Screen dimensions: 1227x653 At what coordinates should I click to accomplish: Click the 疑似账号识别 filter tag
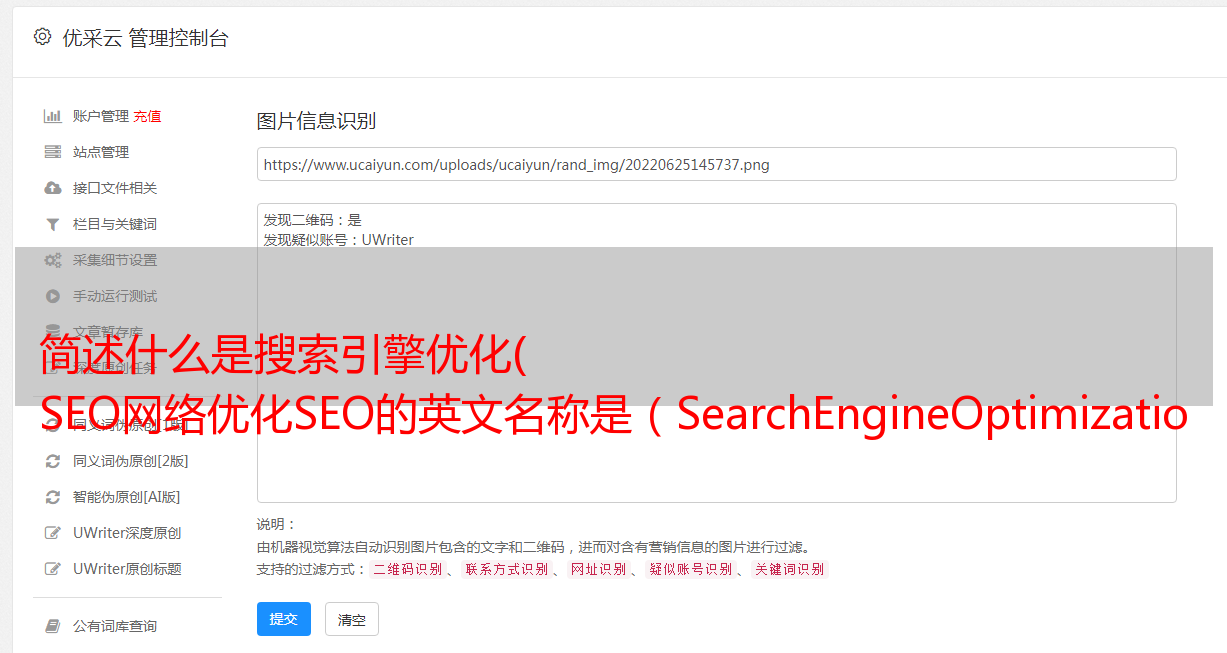[691, 569]
